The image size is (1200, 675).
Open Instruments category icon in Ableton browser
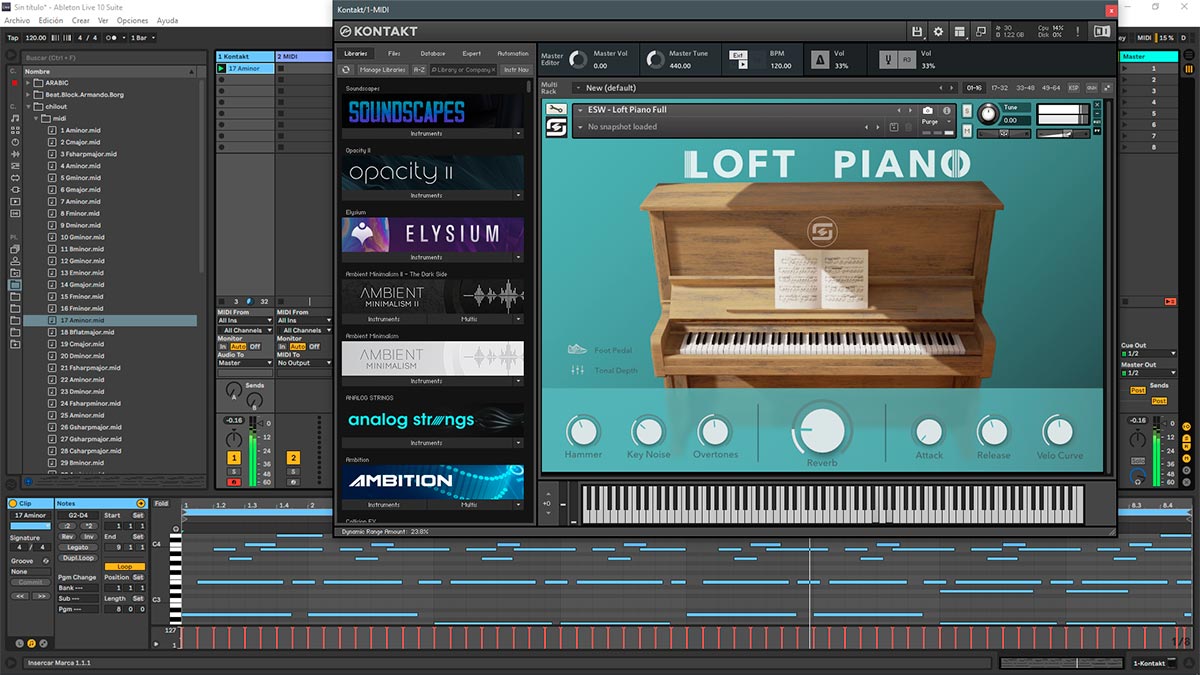[x=15, y=142]
